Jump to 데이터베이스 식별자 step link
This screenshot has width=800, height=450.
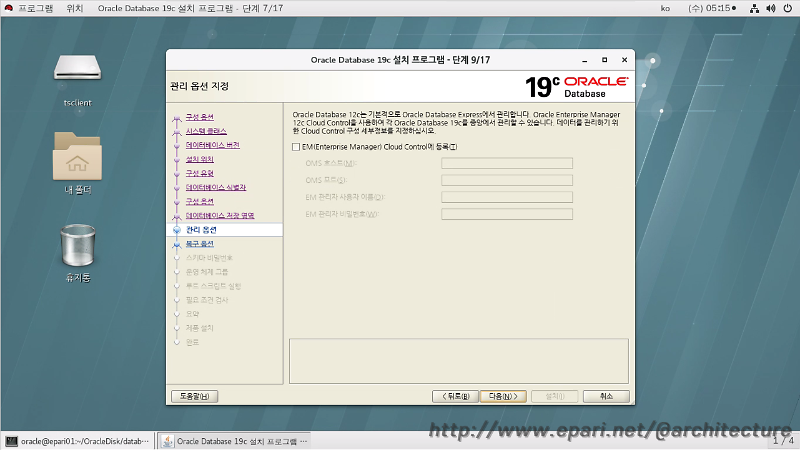coord(216,188)
